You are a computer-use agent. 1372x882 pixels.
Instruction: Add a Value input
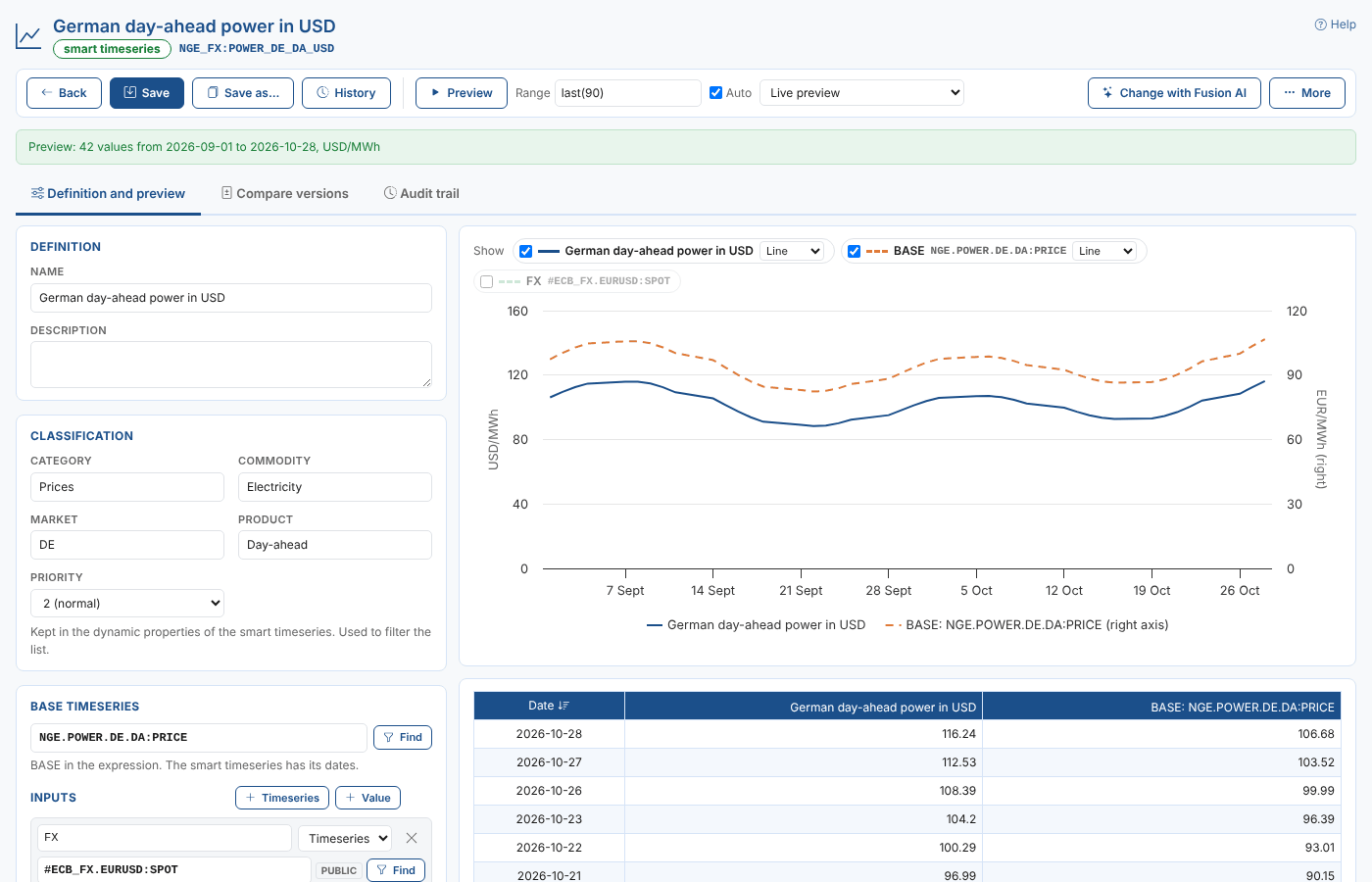pos(367,798)
